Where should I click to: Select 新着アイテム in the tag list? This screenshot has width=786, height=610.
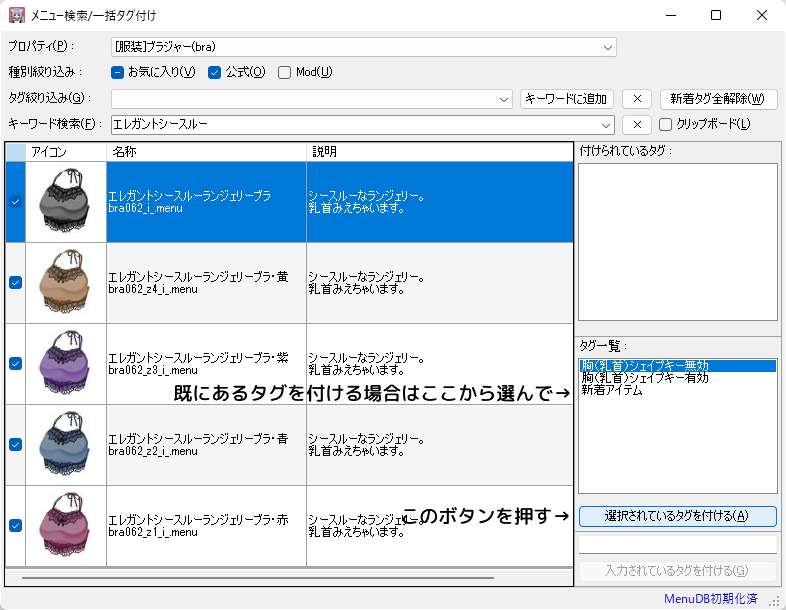[614, 391]
